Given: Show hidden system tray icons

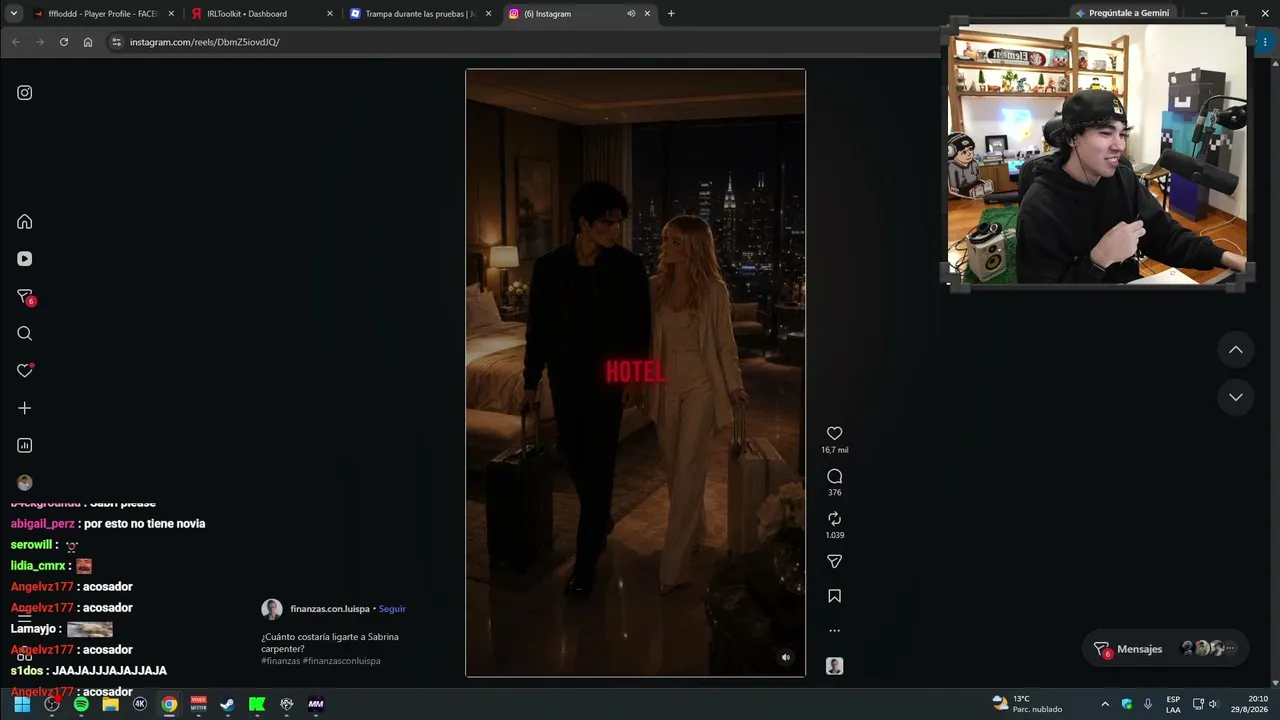Looking at the screenshot, I should pos(1105,704).
